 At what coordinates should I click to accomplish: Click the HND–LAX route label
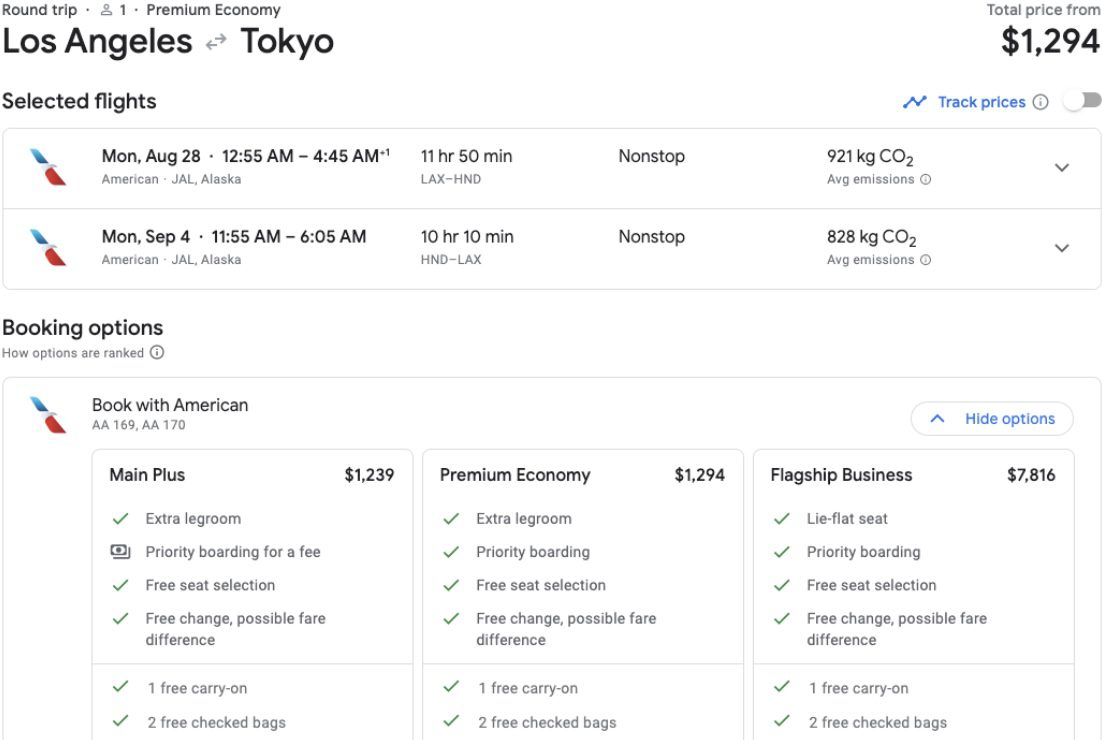point(451,259)
